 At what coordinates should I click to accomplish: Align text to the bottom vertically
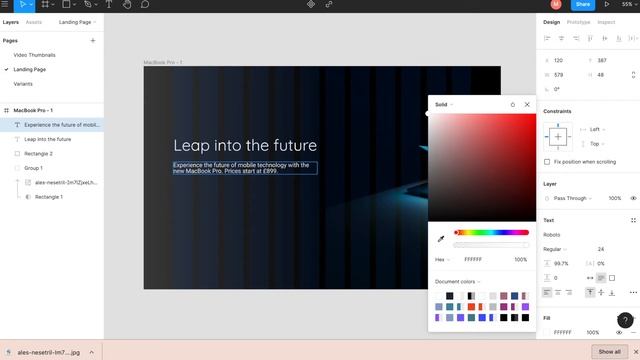coord(612,292)
